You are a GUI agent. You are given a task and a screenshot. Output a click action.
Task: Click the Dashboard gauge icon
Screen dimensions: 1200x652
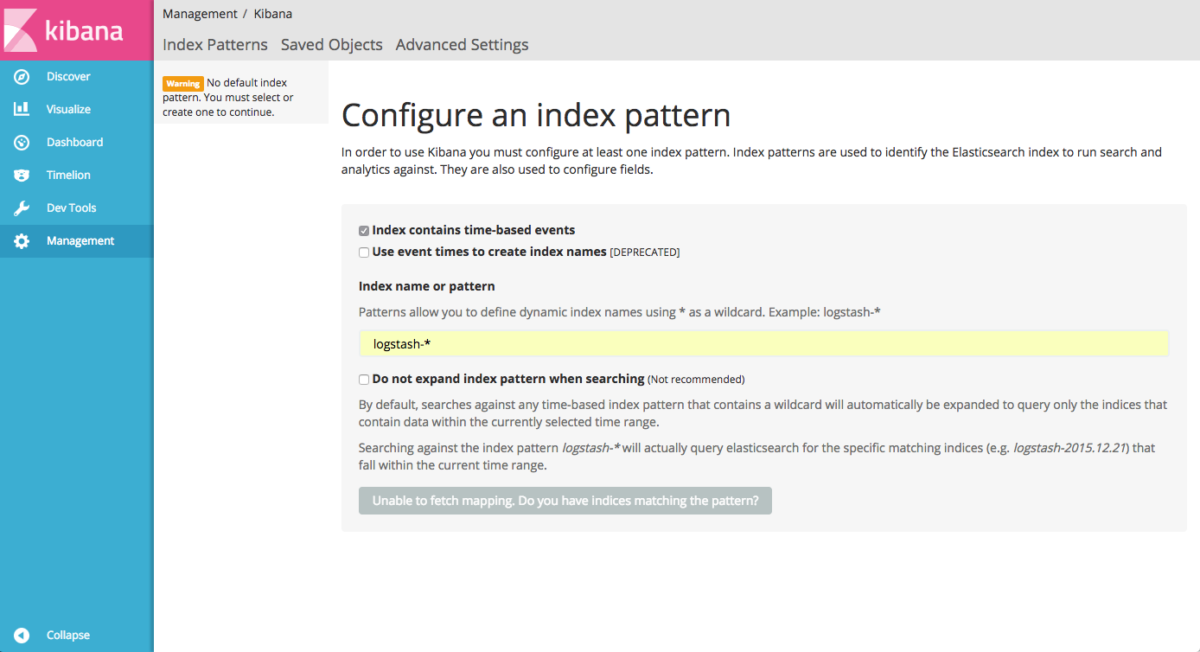[21, 143]
